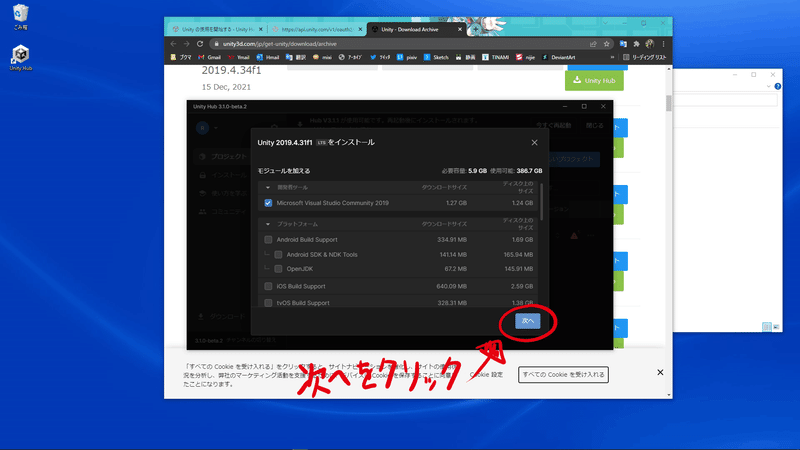Close the Unity - Download Archive tab
The image size is (800, 450).
pos(460,30)
